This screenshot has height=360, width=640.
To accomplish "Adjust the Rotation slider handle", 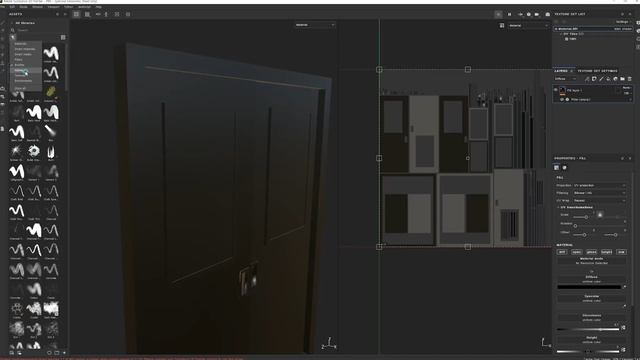I will [x=575, y=226].
